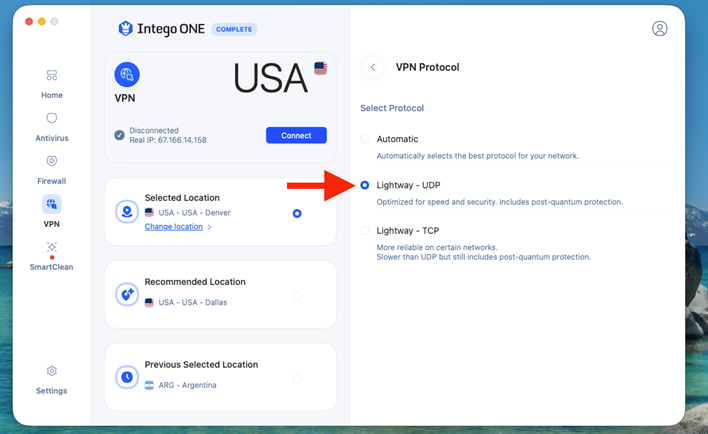
Task: Select the Lightway - TCP radio button
Action: pos(364,231)
